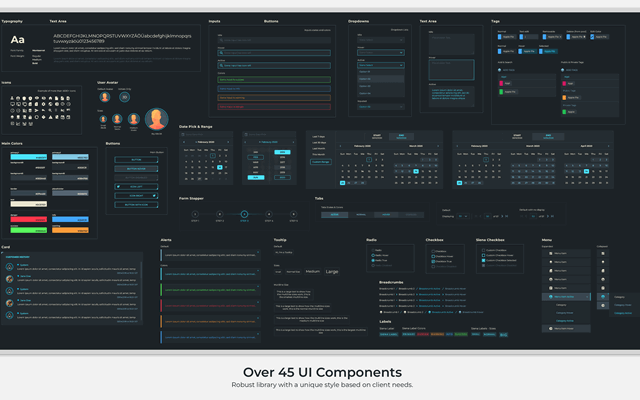Image resolution: width=640 pixels, height=400 pixels.
Task: Click the icon of the active expanded menu item
Action: pos(551,297)
